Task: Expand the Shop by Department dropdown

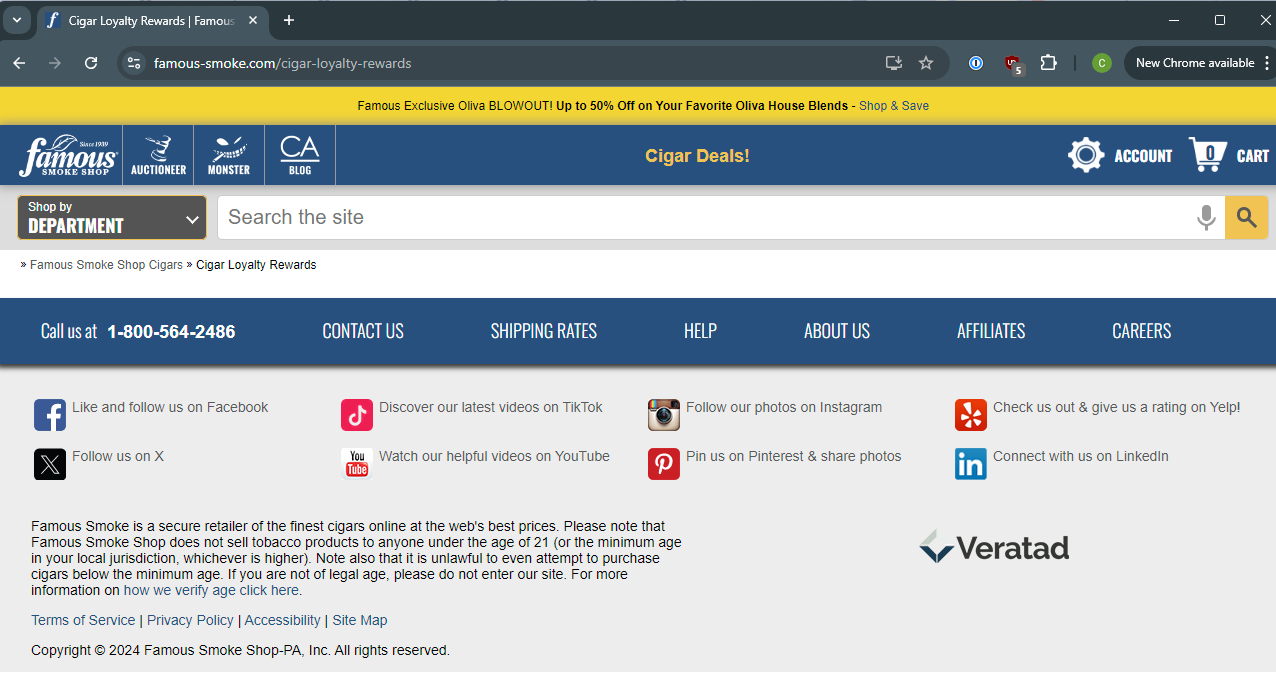Action: tap(112, 217)
